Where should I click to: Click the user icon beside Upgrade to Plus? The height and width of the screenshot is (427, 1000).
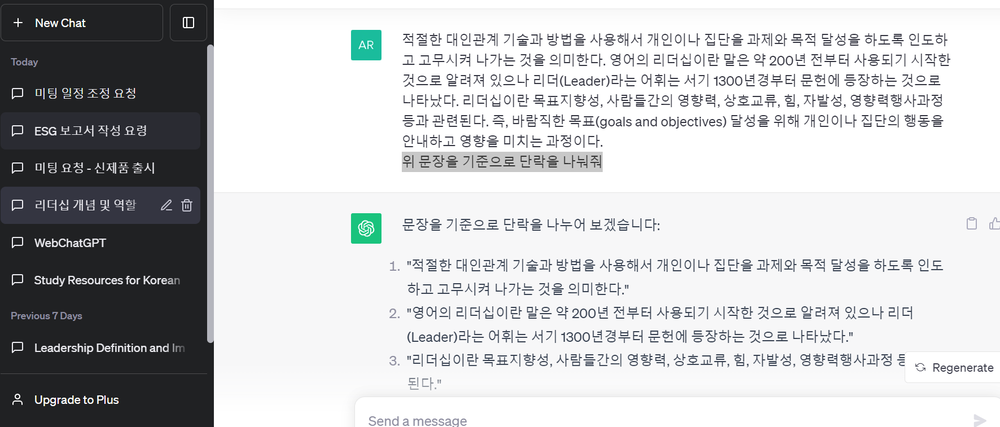coord(18,400)
